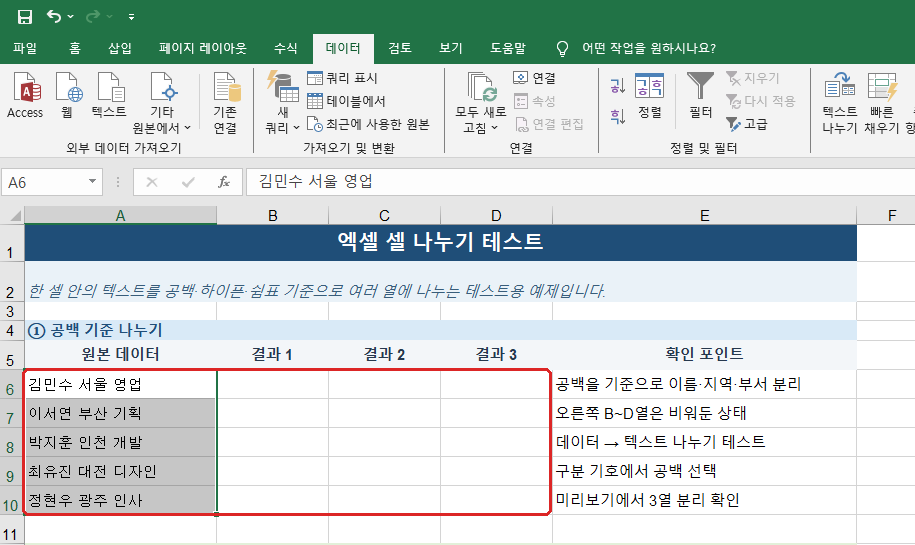The width and height of the screenshot is (915, 545).
Task: Click the 속성 button
Action: (x=535, y=101)
